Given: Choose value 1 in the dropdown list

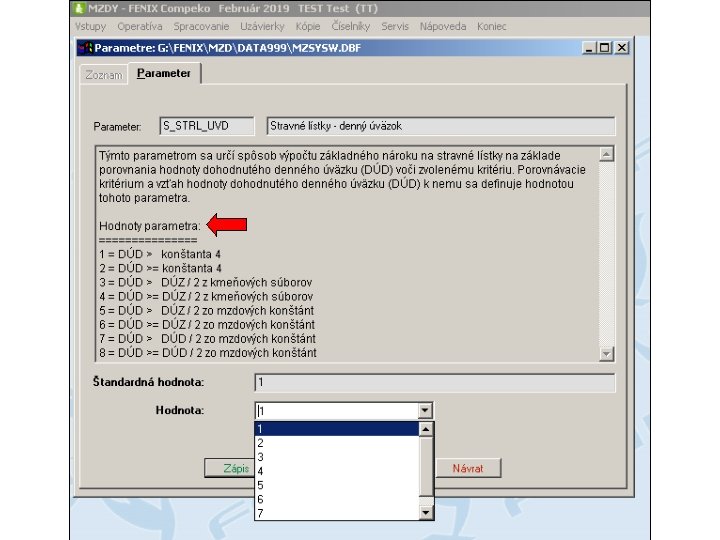Looking at the screenshot, I should pyautogui.click(x=337, y=429).
